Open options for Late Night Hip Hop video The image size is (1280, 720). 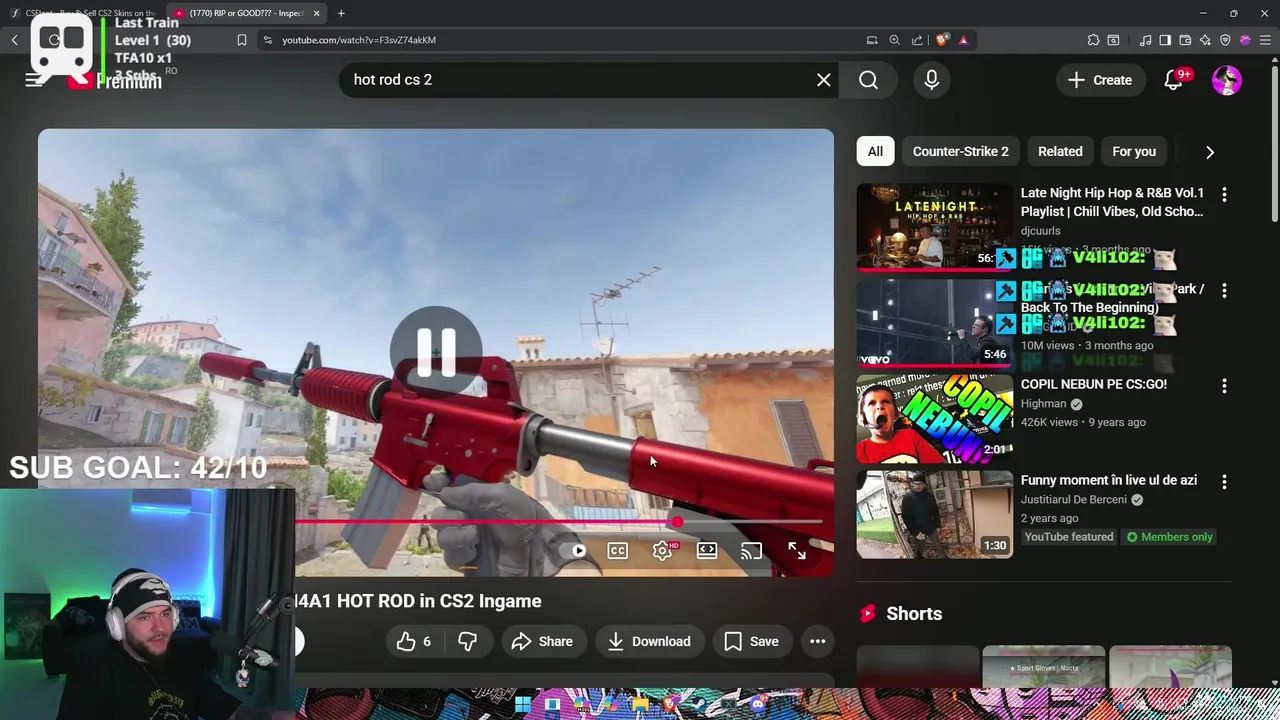click(x=1224, y=194)
